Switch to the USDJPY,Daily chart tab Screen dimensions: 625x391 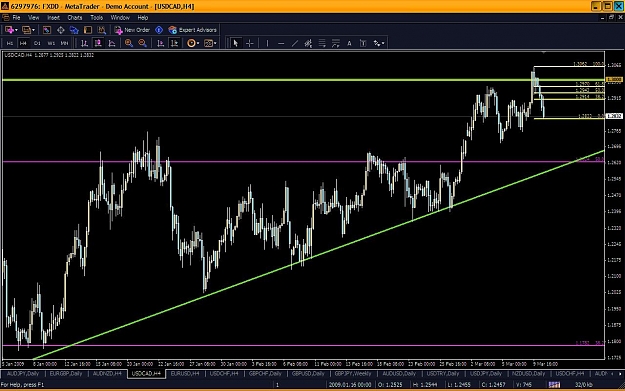pos(485,374)
